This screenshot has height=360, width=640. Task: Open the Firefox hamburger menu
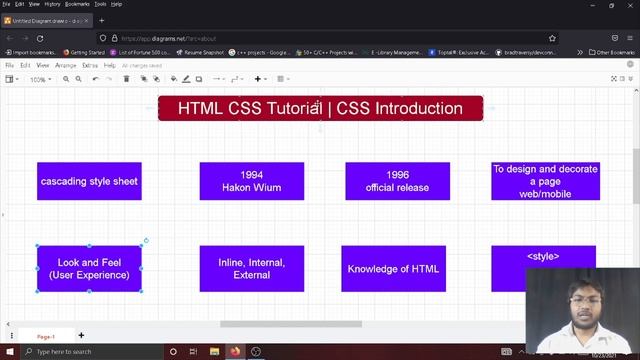[630, 38]
